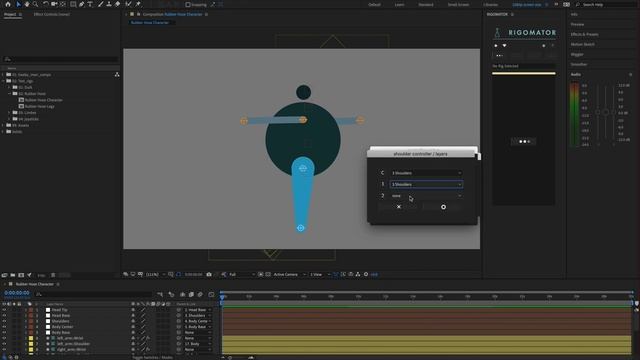Select the Type text tool

tap(90, 4)
